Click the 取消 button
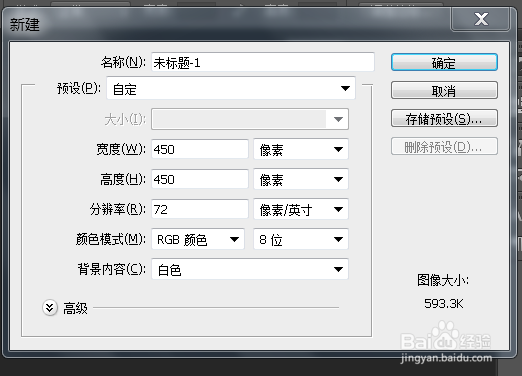This screenshot has width=522, height=376. click(444, 90)
